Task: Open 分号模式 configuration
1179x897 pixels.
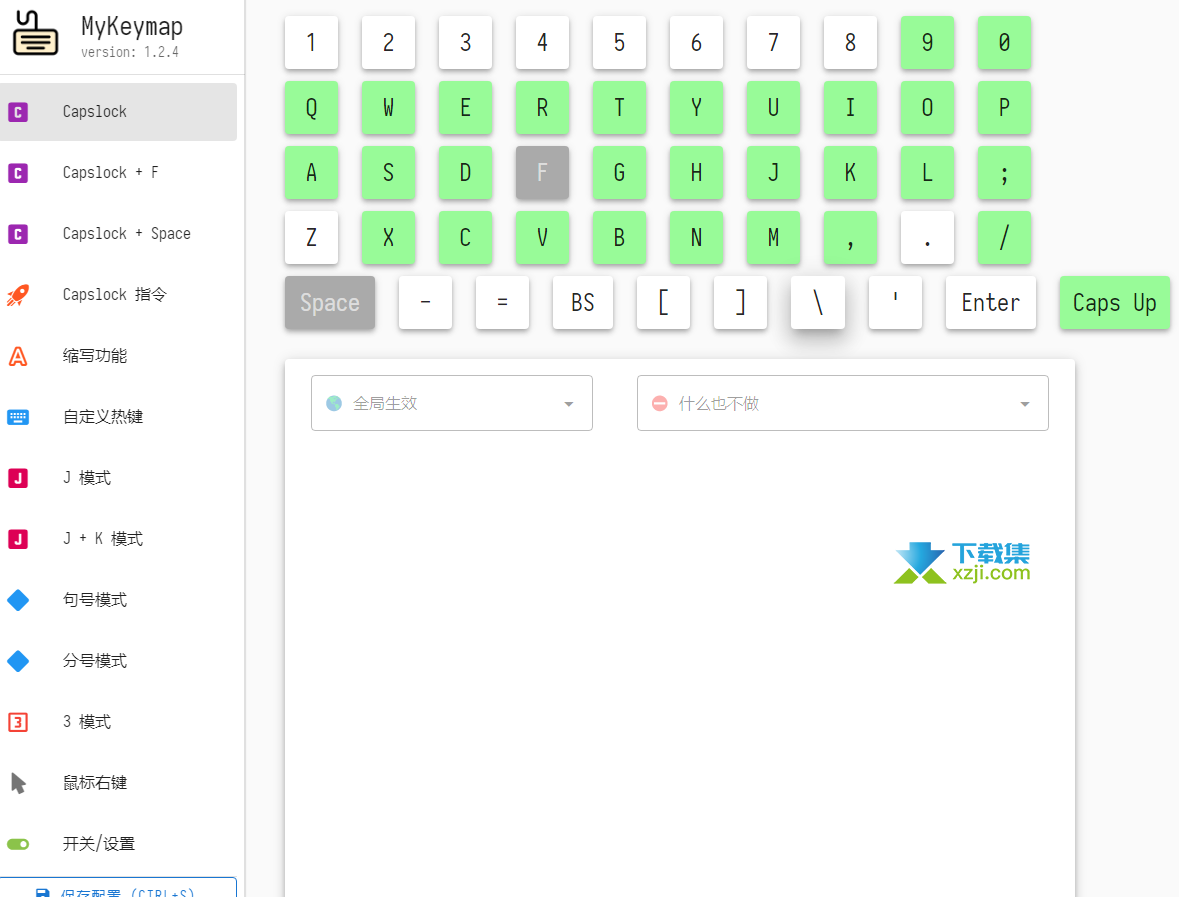Action: tap(118, 661)
